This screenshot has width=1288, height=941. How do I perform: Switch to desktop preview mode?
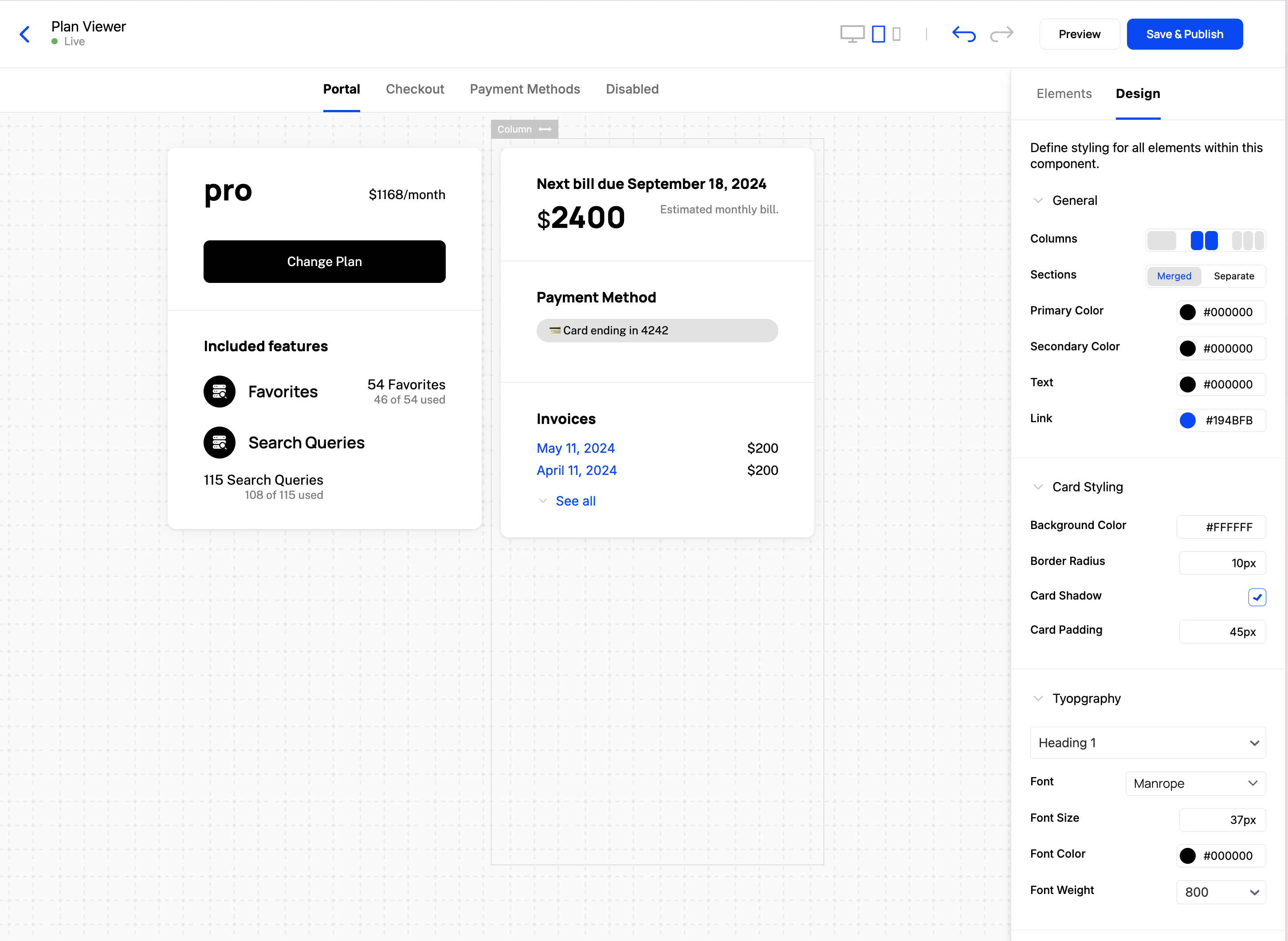(852, 34)
